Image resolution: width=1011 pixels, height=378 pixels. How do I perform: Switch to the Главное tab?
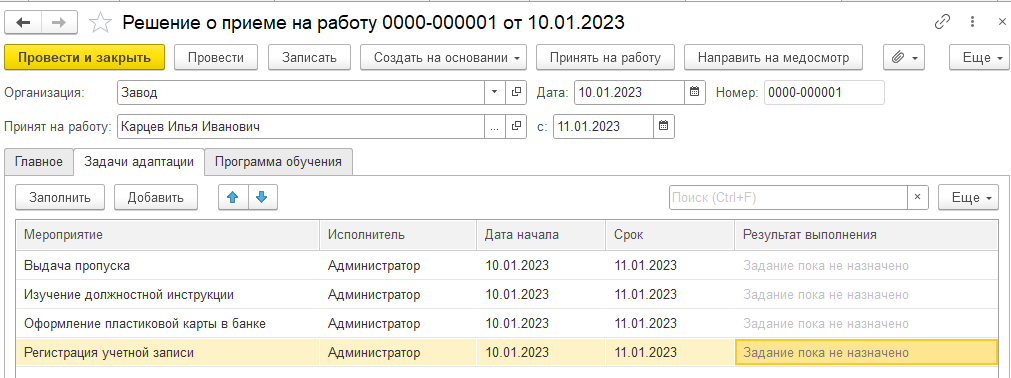coord(39,162)
